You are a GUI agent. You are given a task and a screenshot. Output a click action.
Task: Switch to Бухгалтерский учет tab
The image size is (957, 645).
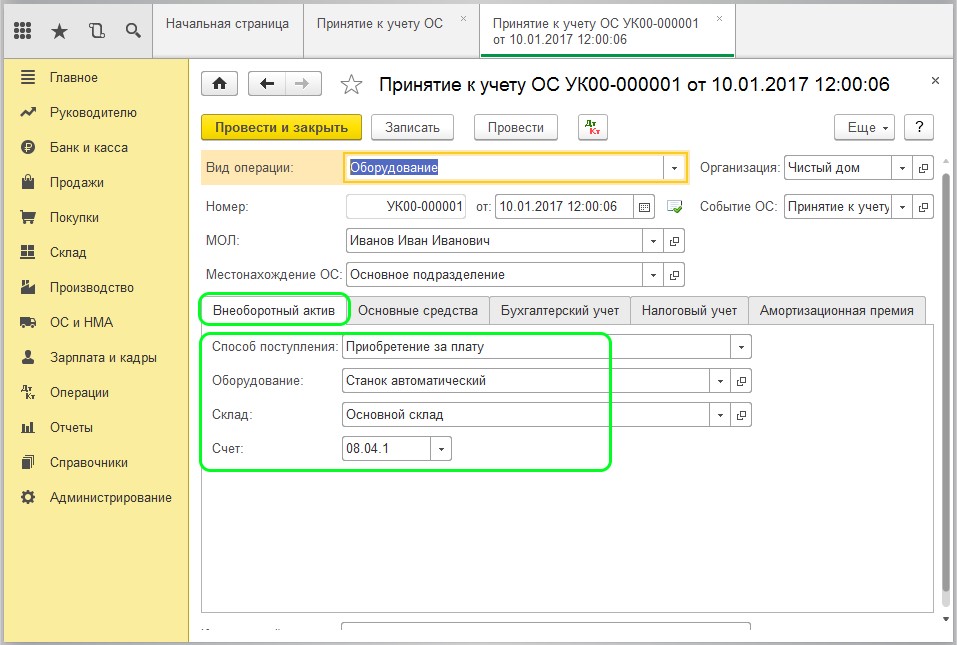tap(560, 311)
